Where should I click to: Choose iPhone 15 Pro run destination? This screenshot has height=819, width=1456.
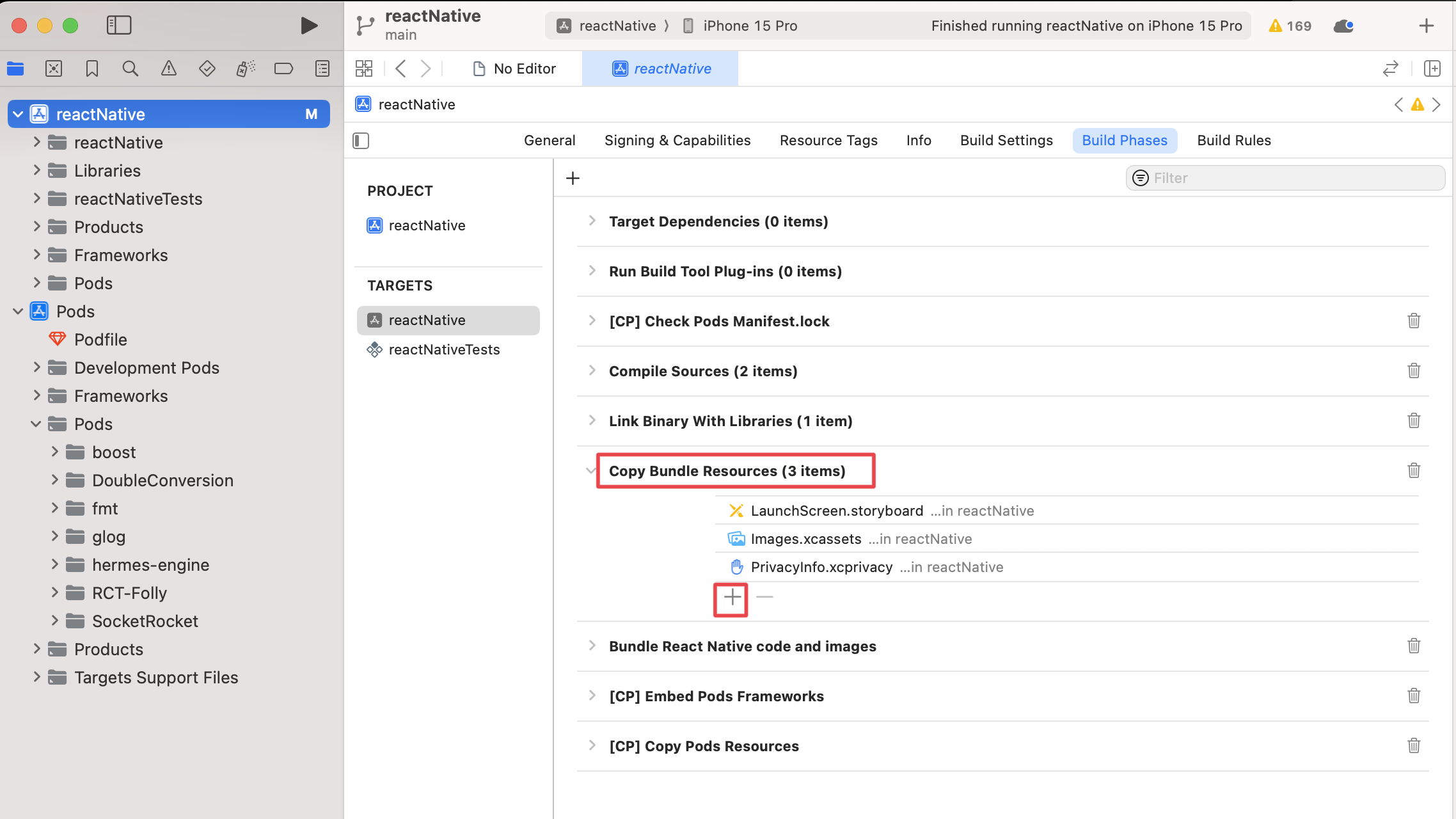pyautogui.click(x=740, y=26)
